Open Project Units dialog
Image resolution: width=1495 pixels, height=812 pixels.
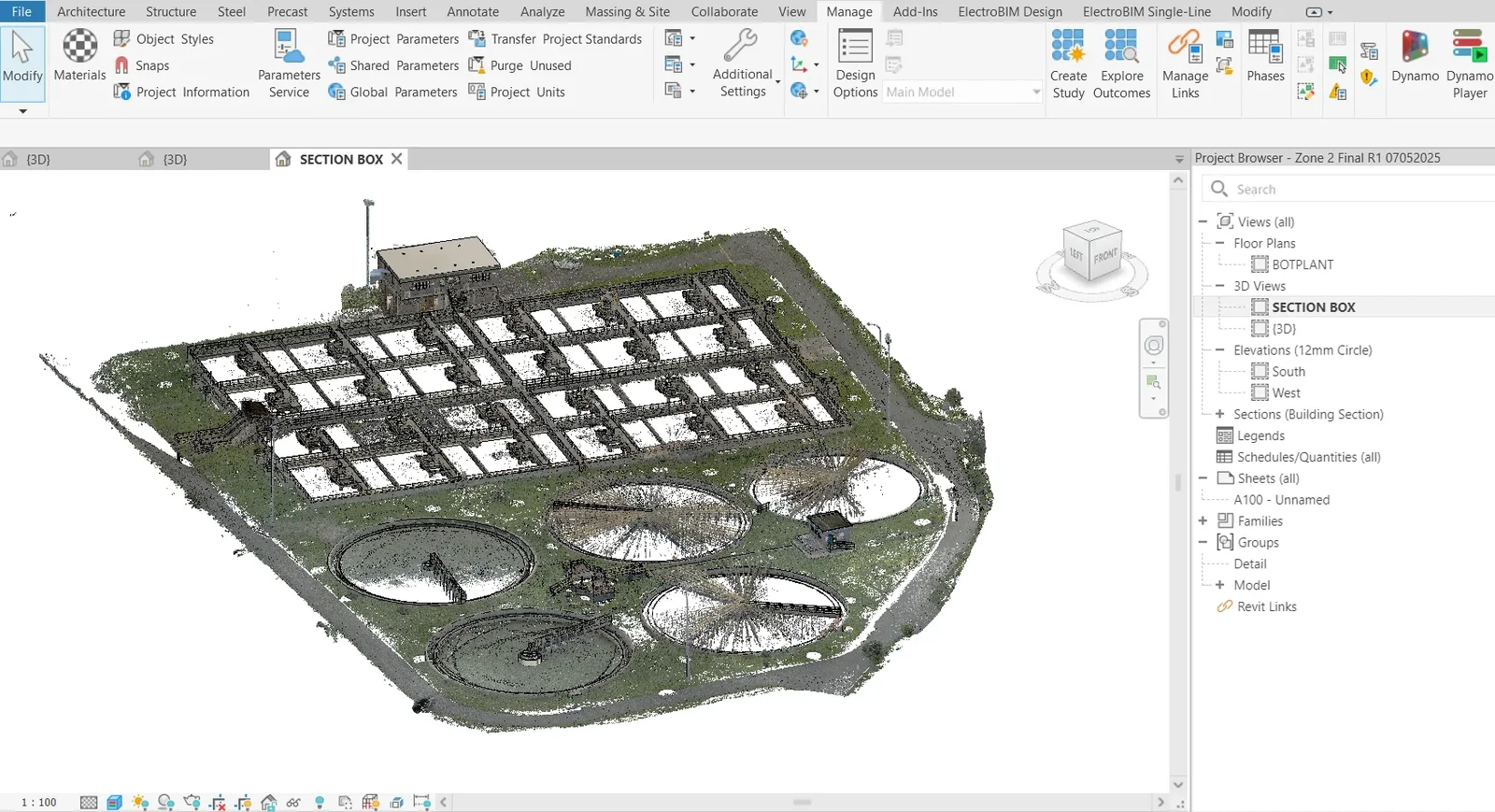(x=517, y=92)
